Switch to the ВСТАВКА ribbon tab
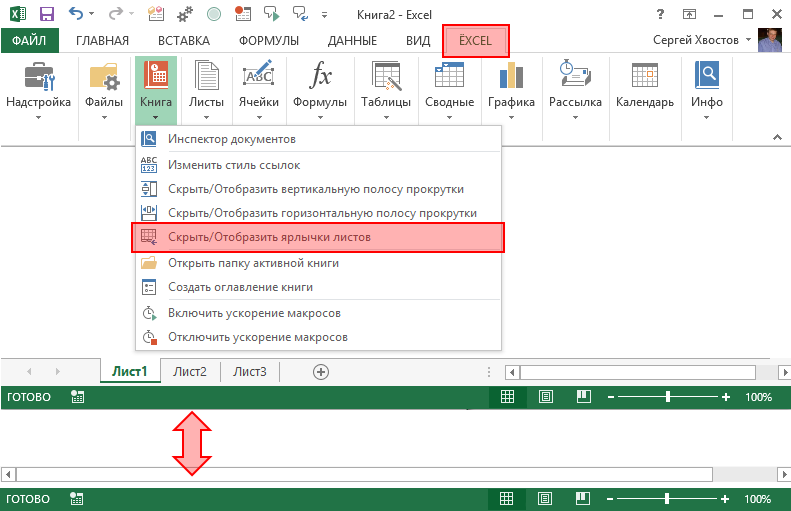Viewport: 791px width, 511px height. 184,40
